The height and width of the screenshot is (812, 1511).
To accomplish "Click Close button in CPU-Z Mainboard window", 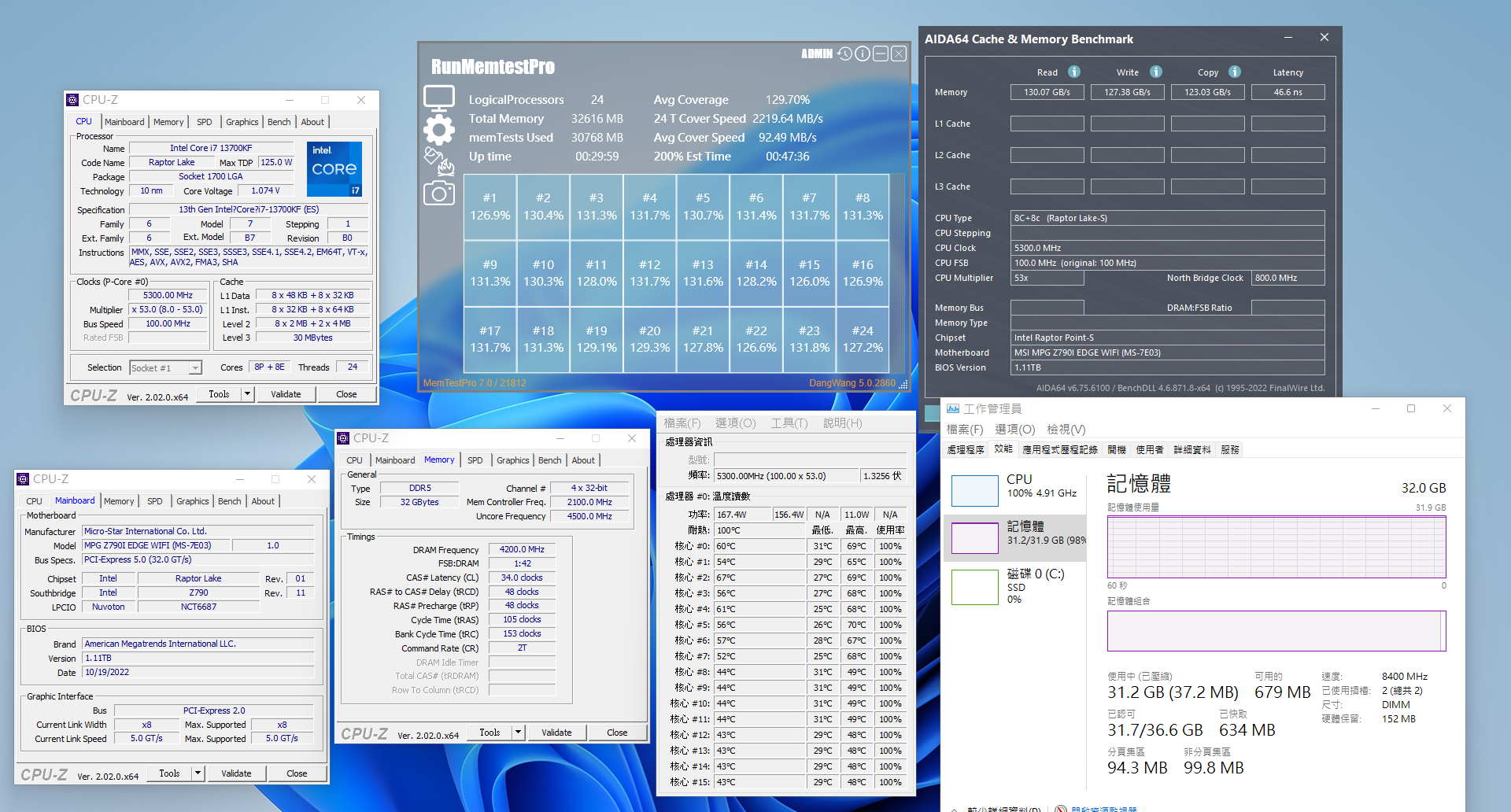I will tap(297, 773).
